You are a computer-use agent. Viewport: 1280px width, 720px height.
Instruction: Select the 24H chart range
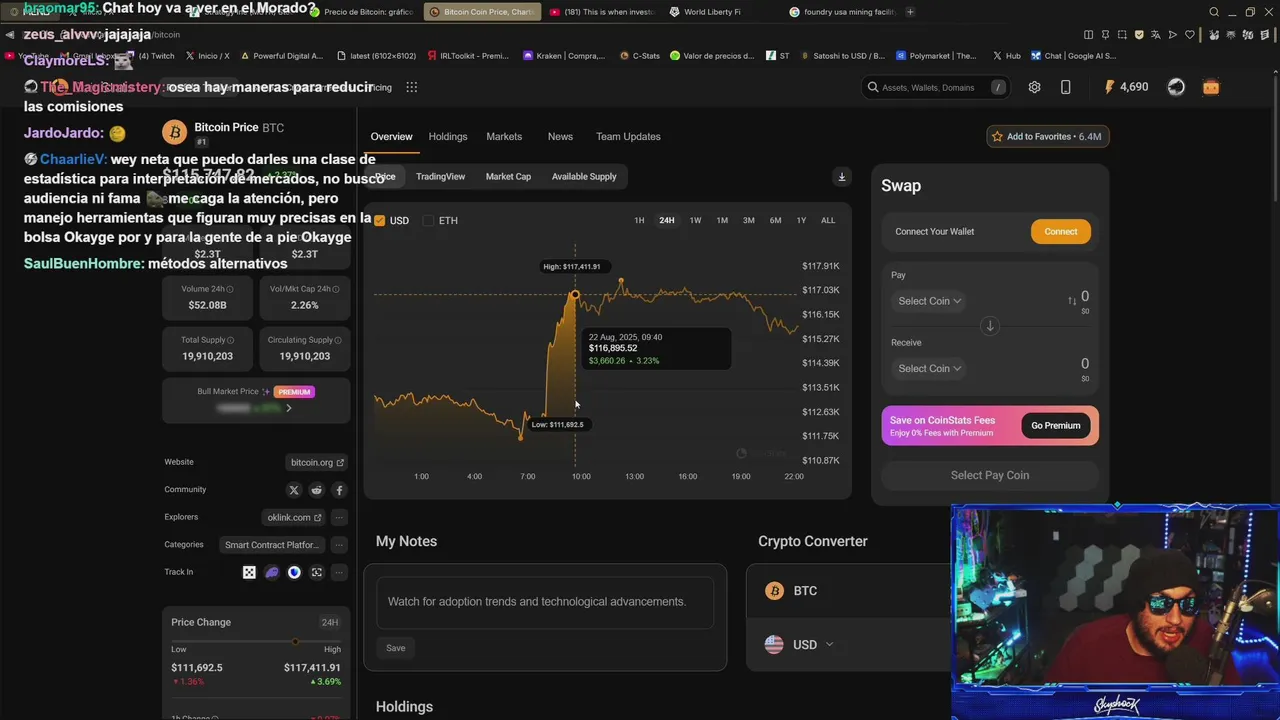click(666, 220)
